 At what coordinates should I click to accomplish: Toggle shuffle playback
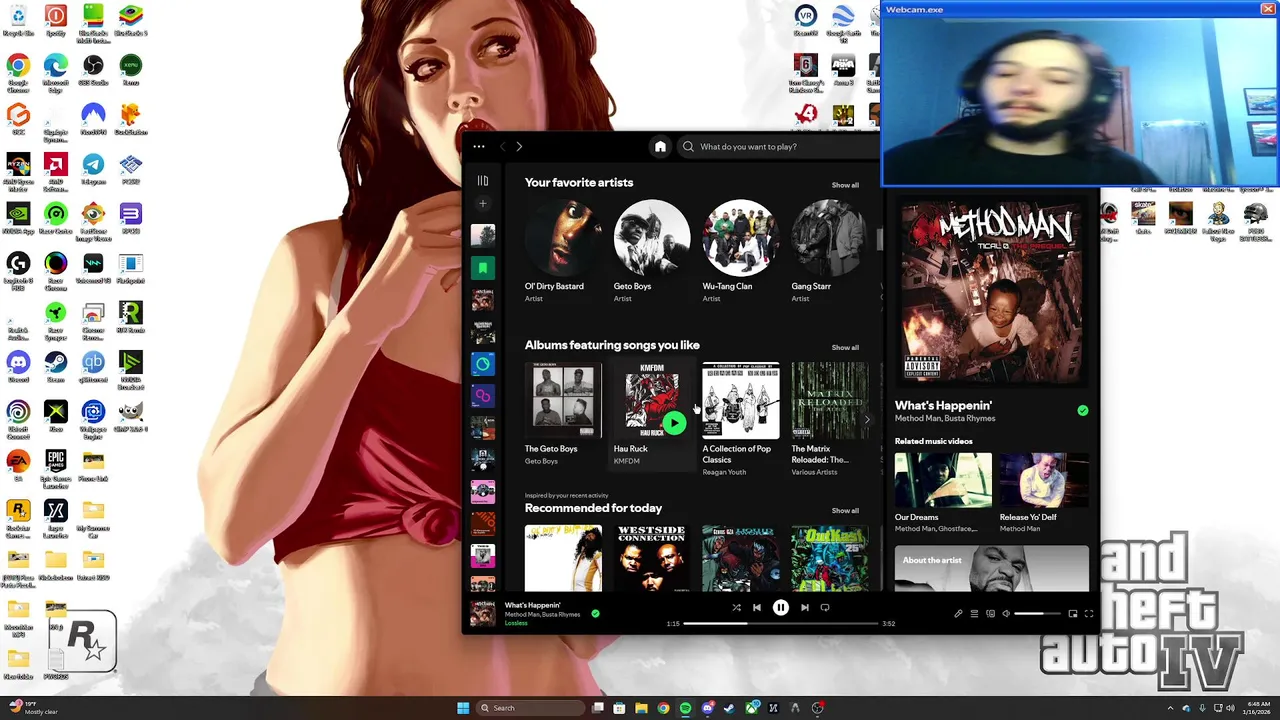(736, 607)
